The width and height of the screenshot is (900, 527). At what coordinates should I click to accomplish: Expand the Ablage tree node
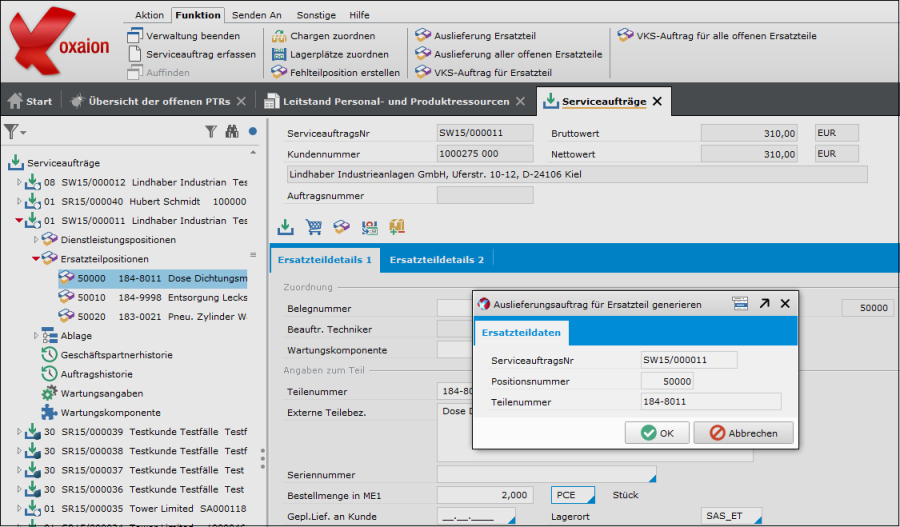pos(37,336)
